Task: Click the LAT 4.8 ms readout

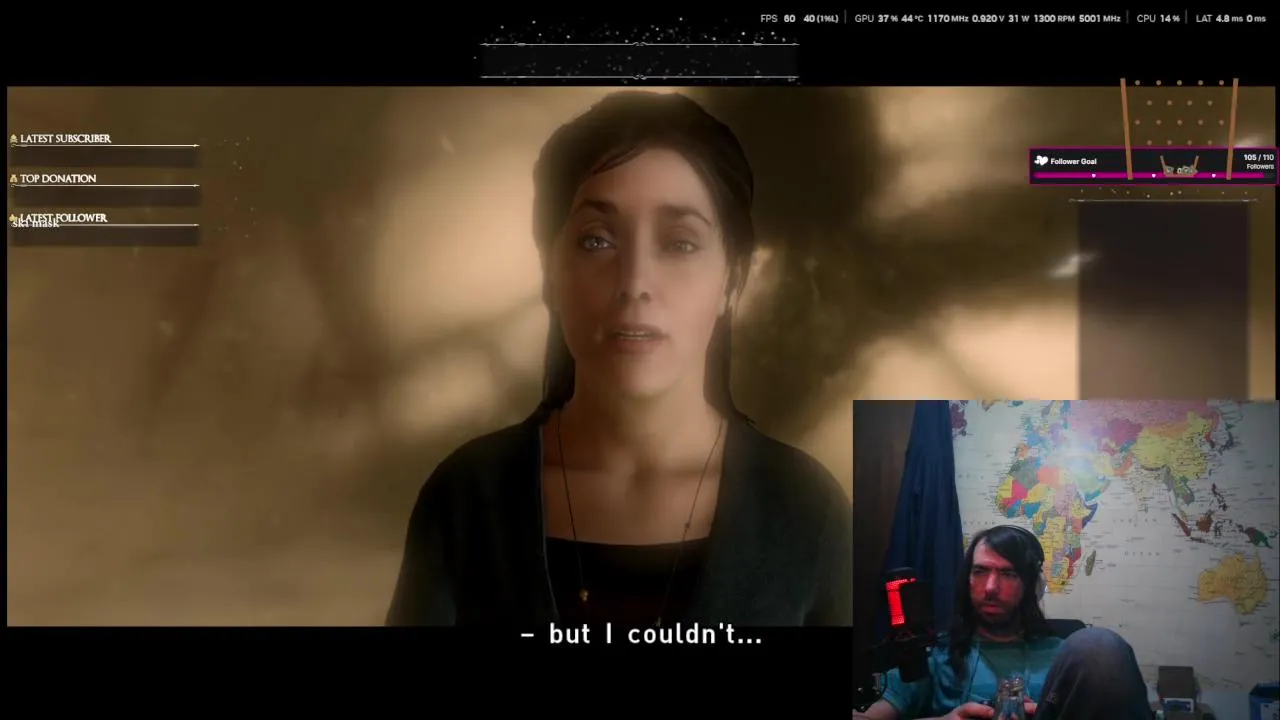Action: click(x=1231, y=19)
